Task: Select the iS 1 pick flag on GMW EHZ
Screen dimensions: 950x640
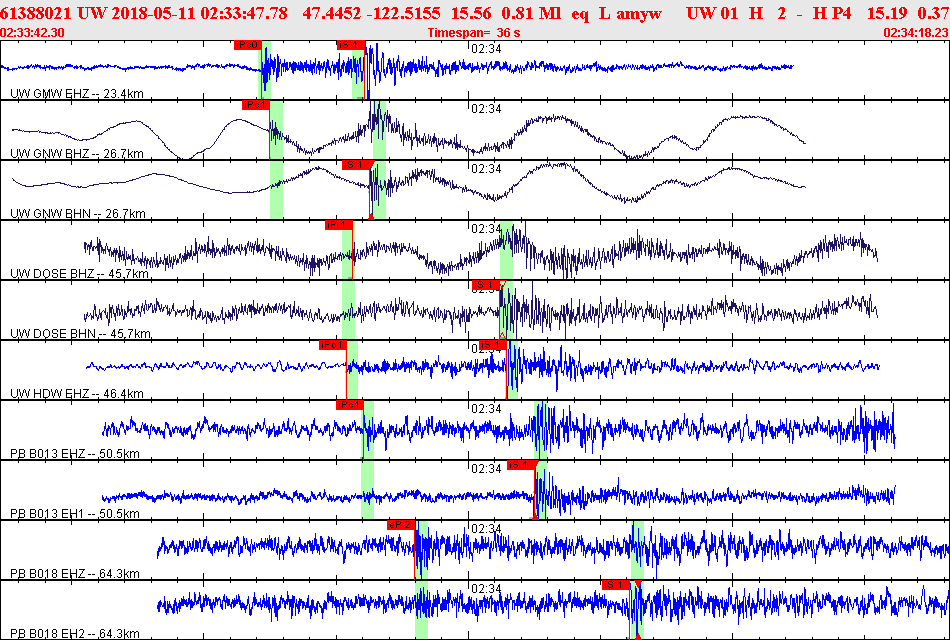Action: 351,45
